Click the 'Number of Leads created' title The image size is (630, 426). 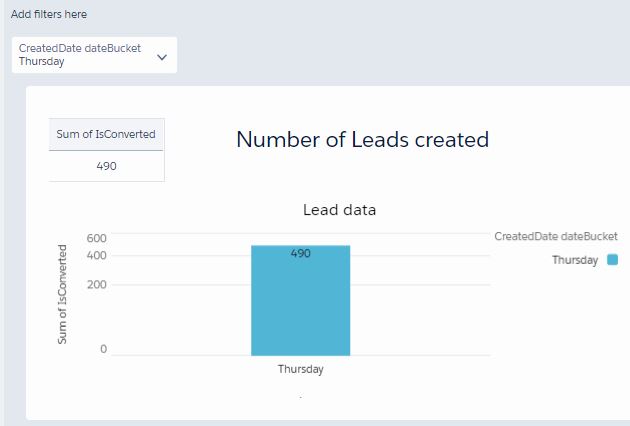362,140
